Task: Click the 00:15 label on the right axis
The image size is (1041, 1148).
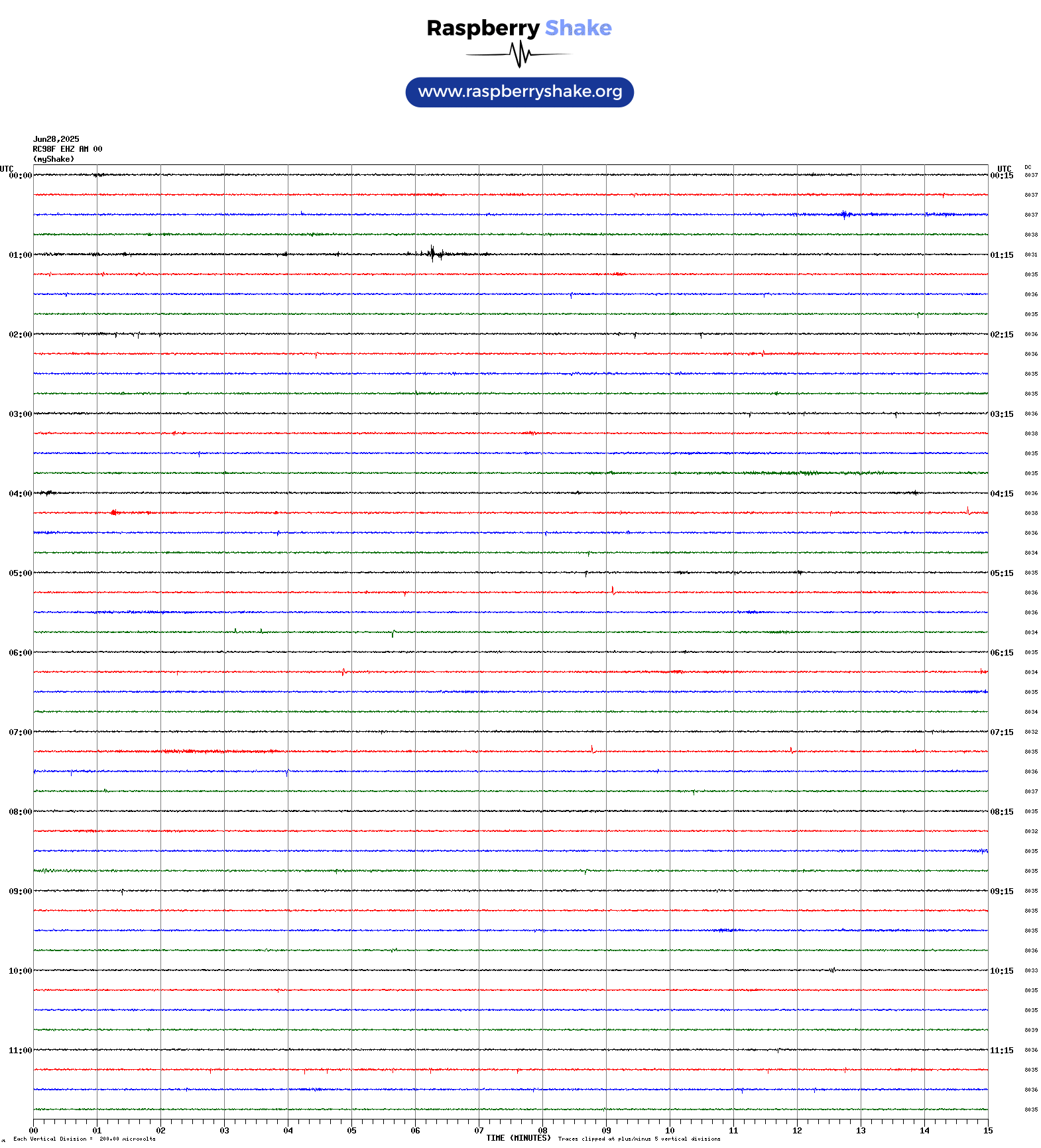Action: [x=1002, y=176]
